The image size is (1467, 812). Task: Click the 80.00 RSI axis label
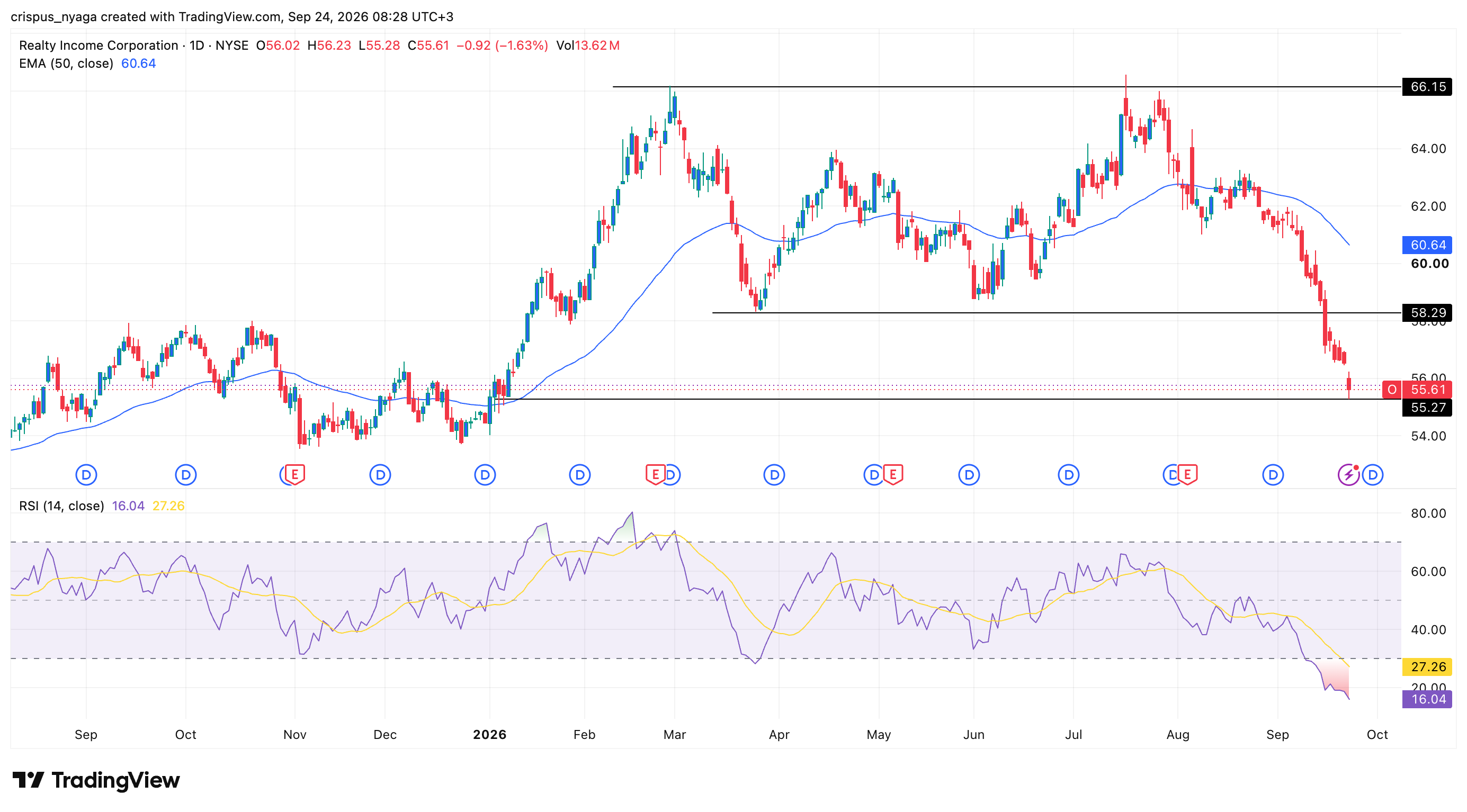coord(1428,514)
